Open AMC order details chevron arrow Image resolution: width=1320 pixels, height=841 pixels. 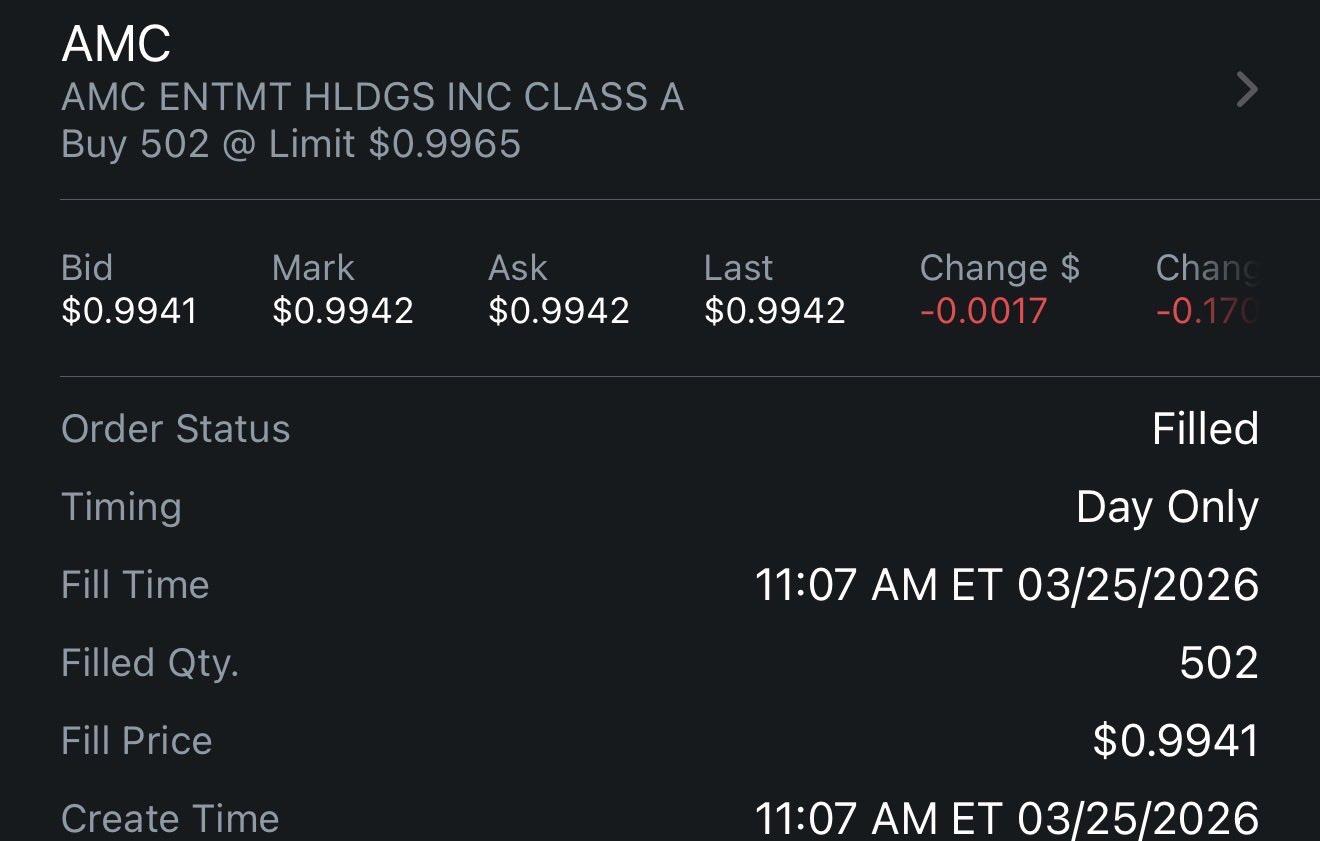pyautogui.click(x=1246, y=90)
